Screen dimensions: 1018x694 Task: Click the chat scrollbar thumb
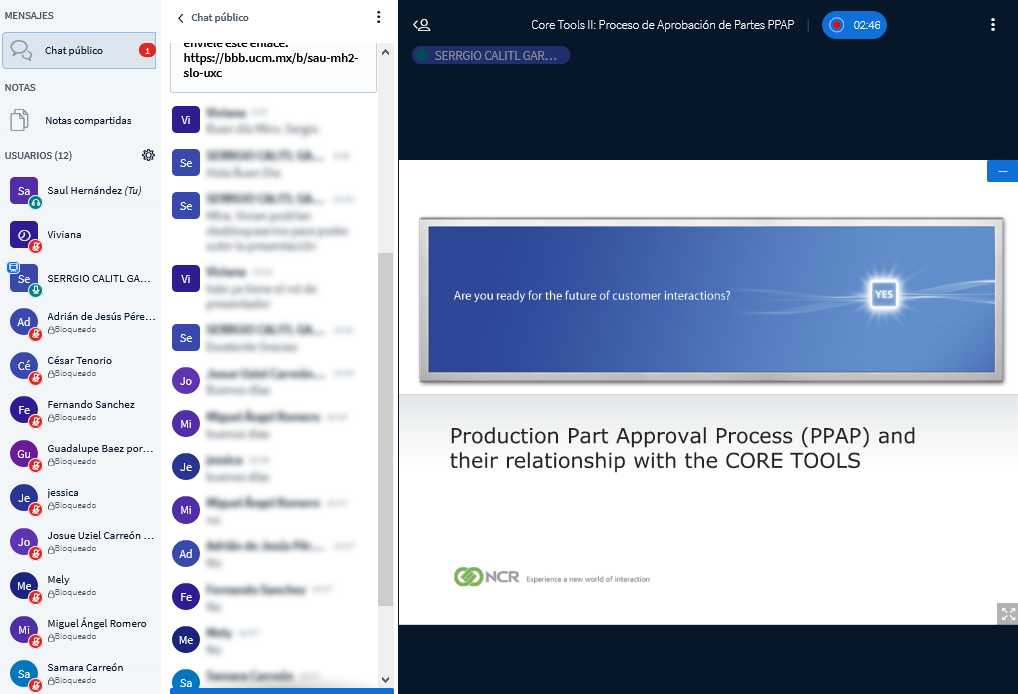386,429
